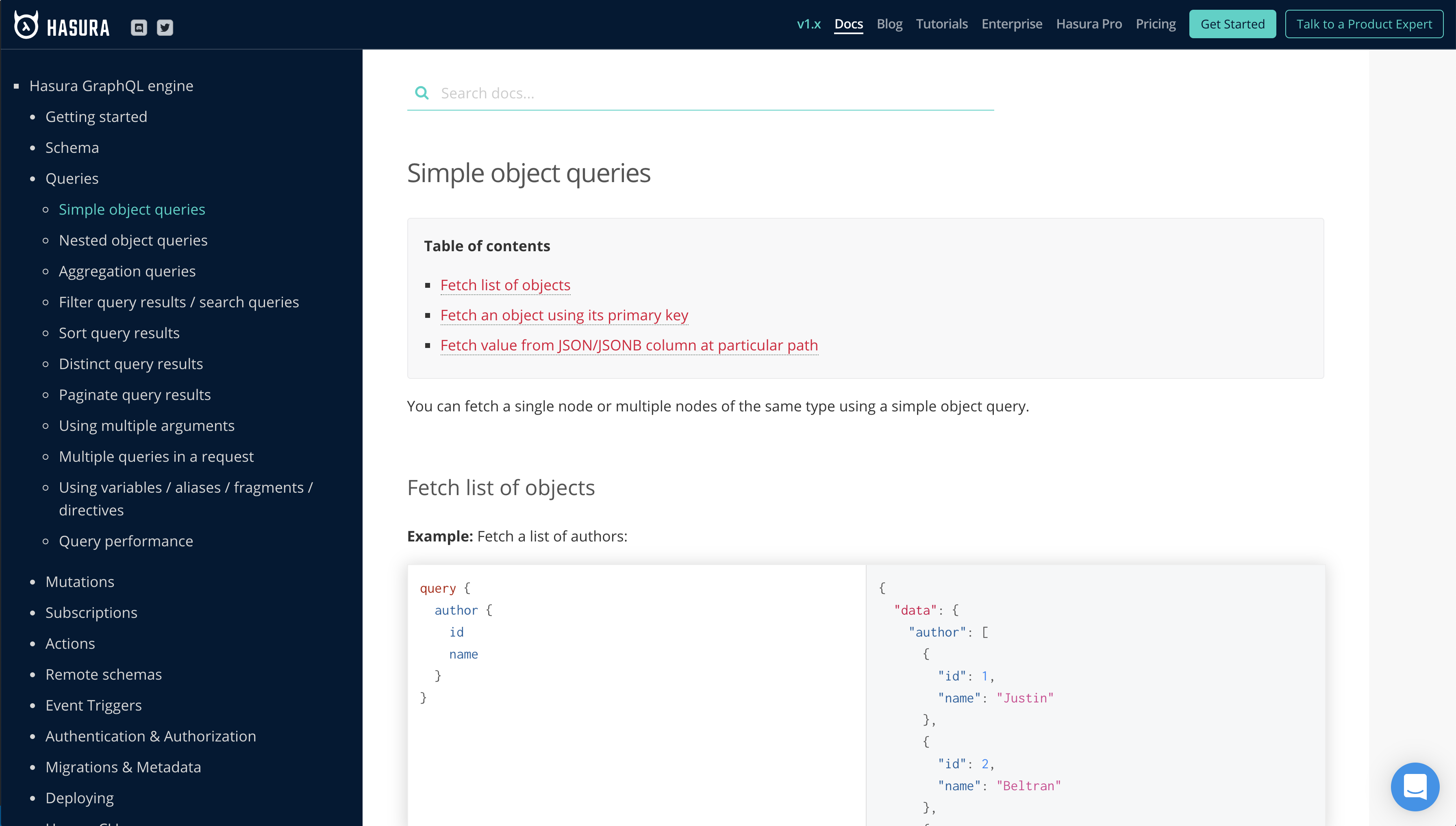The width and height of the screenshot is (1456, 826).
Task: Open Hasura's Twitter icon
Action: [165, 27]
